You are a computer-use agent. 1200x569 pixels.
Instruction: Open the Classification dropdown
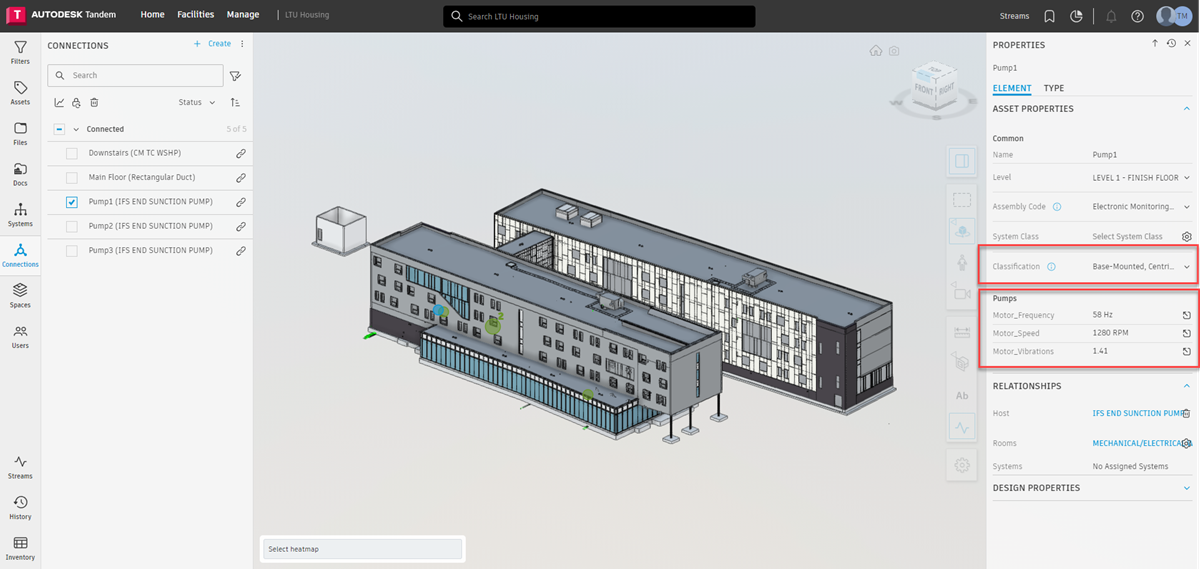(1142, 267)
